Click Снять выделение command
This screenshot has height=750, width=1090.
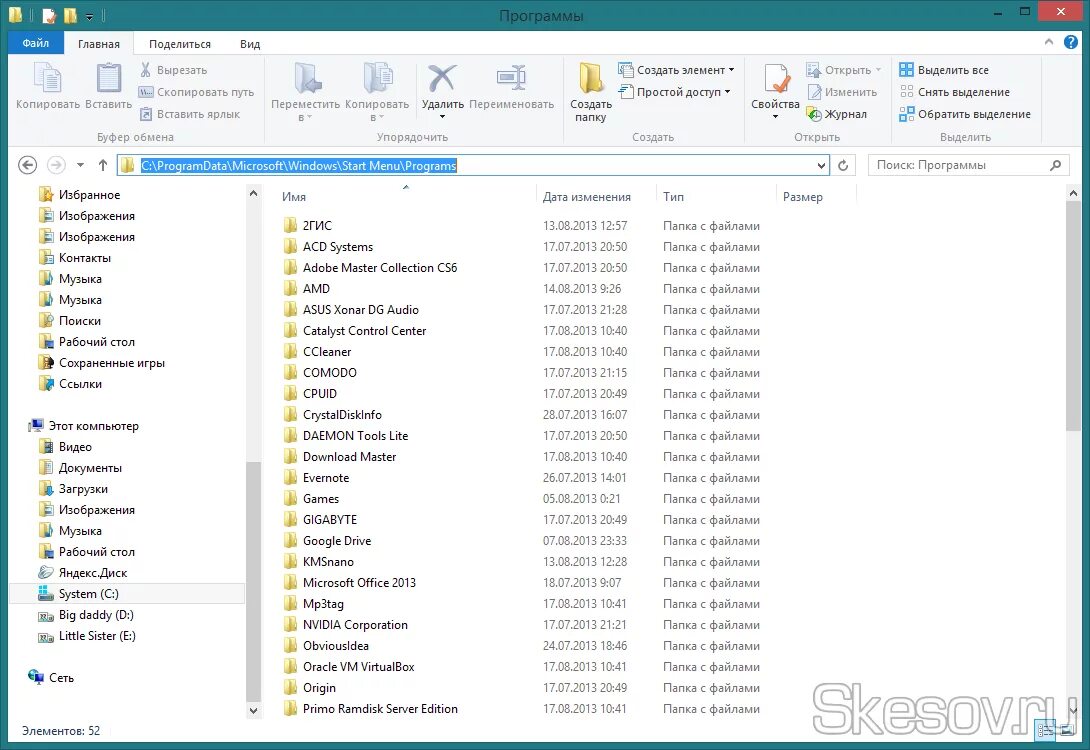tap(954, 92)
